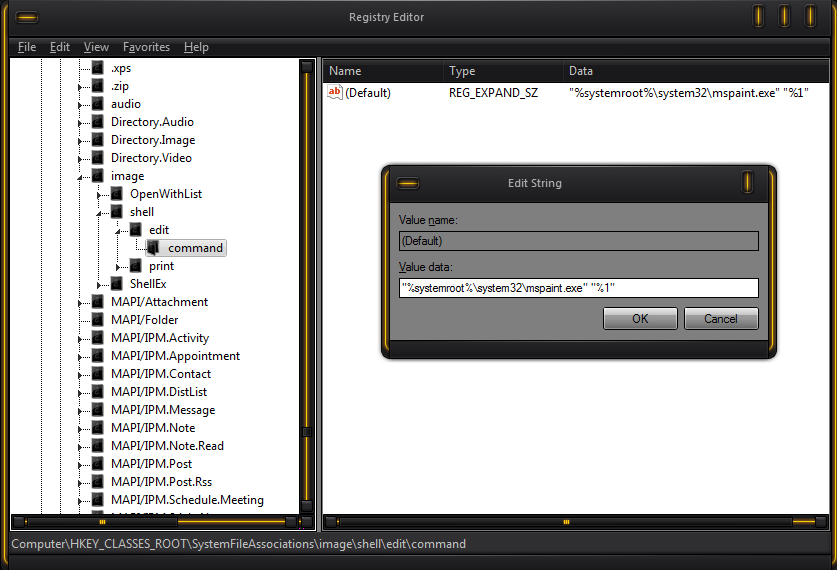This screenshot has width=837, height=570.
Task: Click the Name column header
Action: point(383,71)
